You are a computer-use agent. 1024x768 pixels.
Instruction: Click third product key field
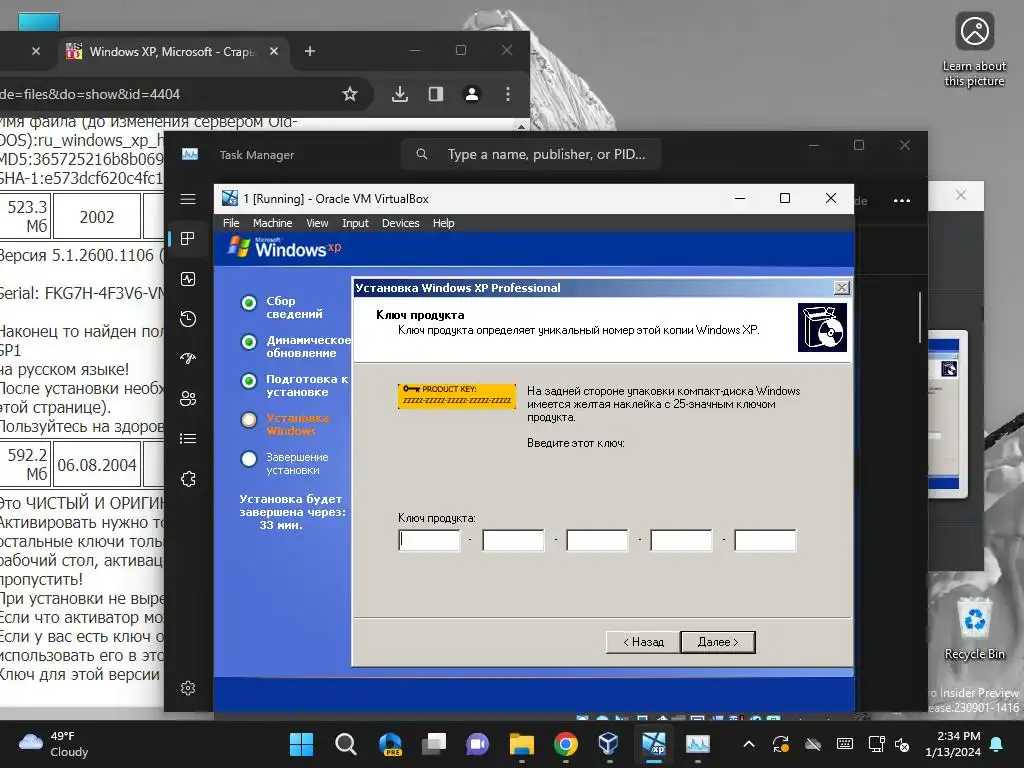tap(597, 541)
